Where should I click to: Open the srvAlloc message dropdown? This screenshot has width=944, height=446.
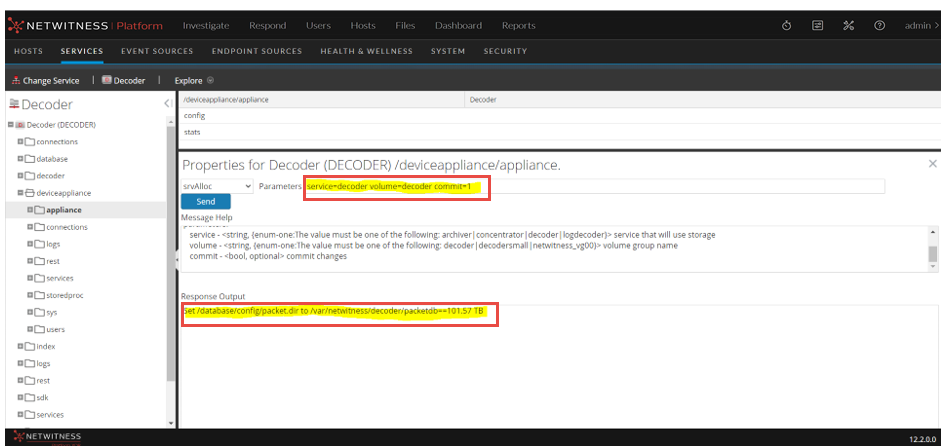pos(216,186)
